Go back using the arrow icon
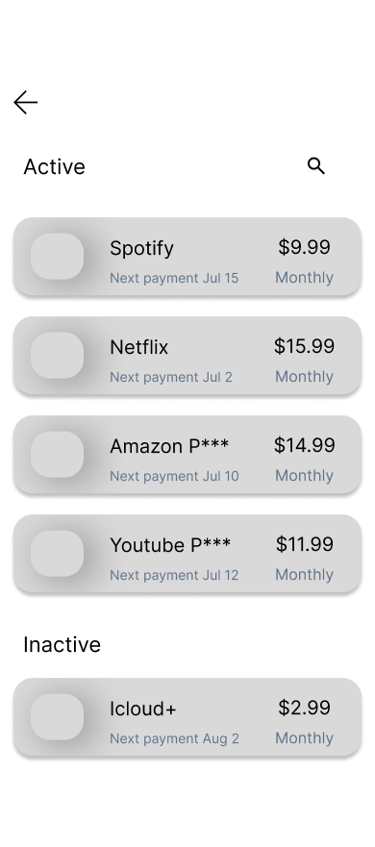This screenshot has width=375, height=847. [25, 103]
